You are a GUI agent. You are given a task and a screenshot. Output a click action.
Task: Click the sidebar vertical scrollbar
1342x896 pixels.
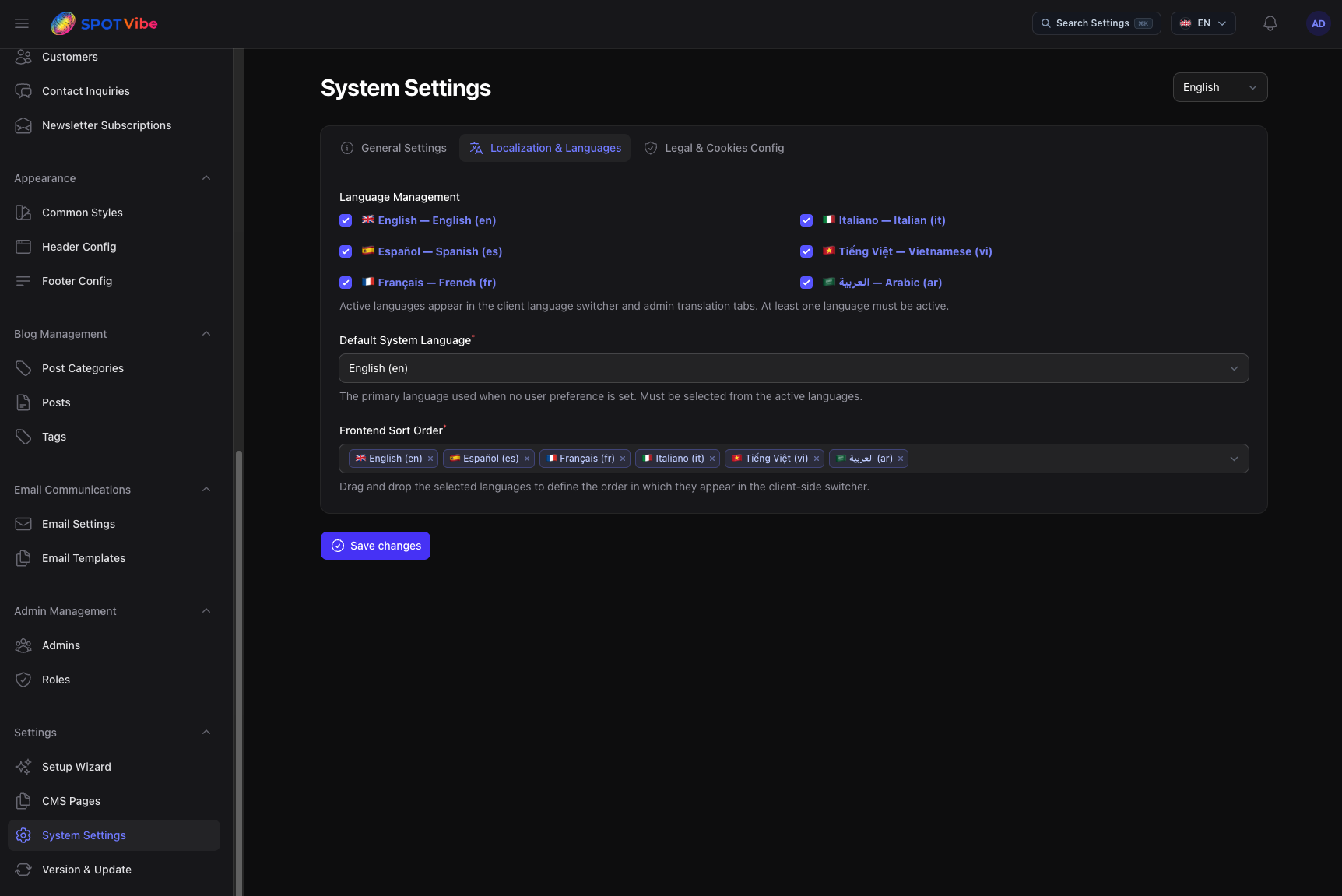coord(239,673)
